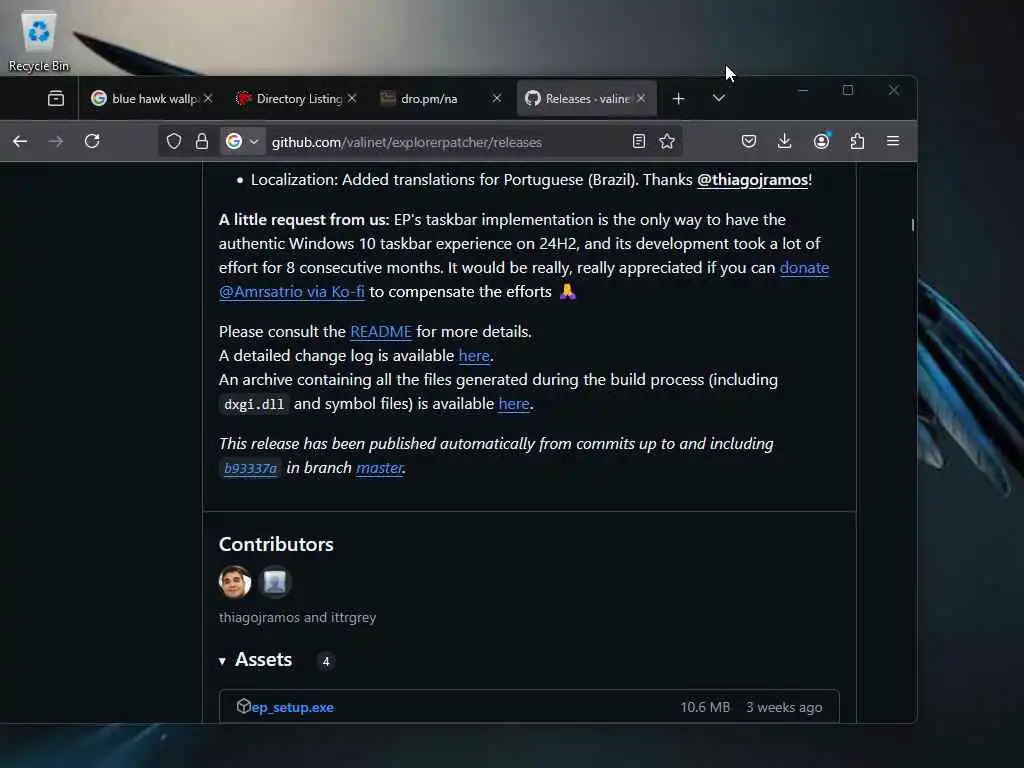The image size is (1024, 768).
Task: Open the Downloads panel
Action: point(784,141)
